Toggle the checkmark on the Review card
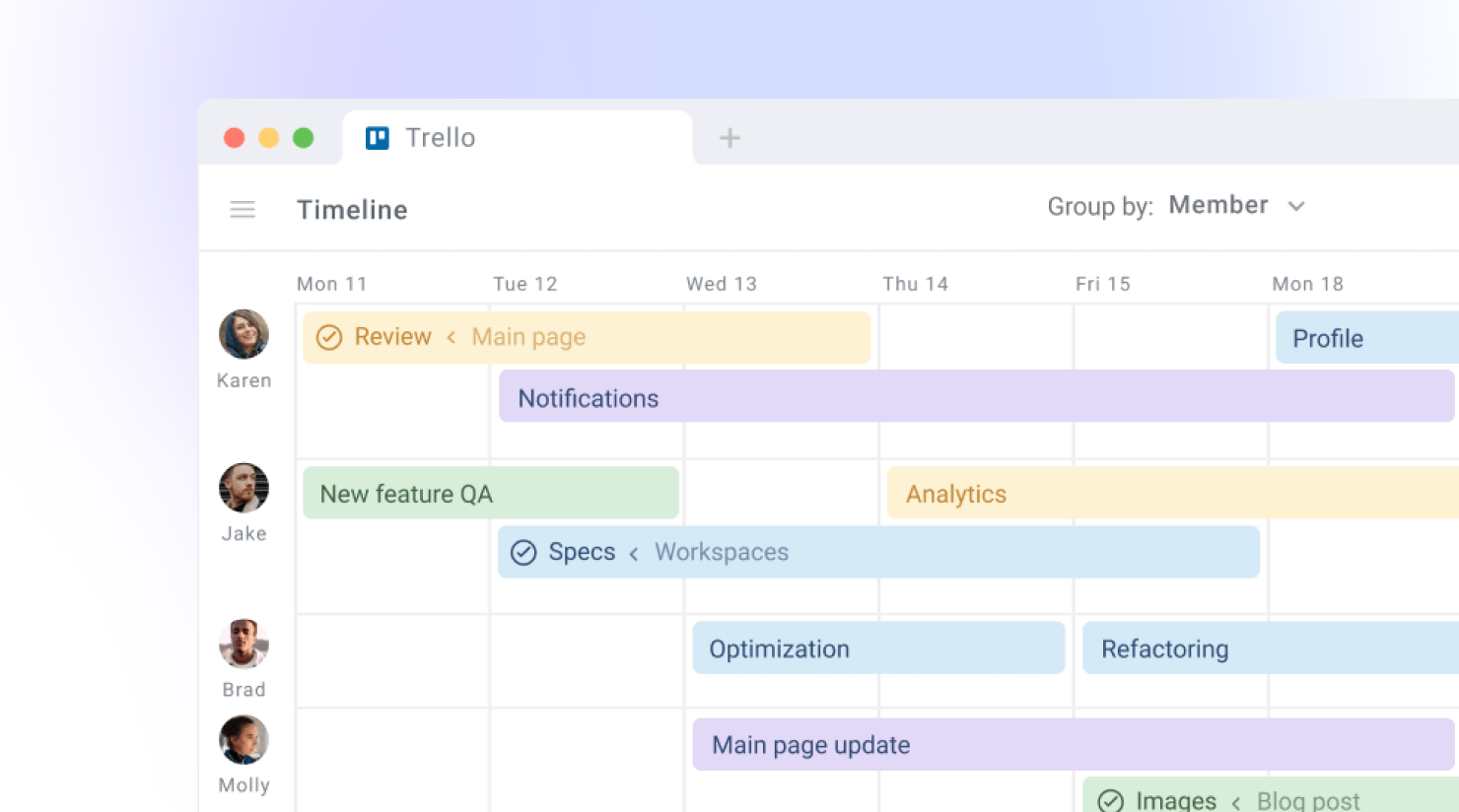This screenshot has height=812, width=1459. [x=329, y=337]
